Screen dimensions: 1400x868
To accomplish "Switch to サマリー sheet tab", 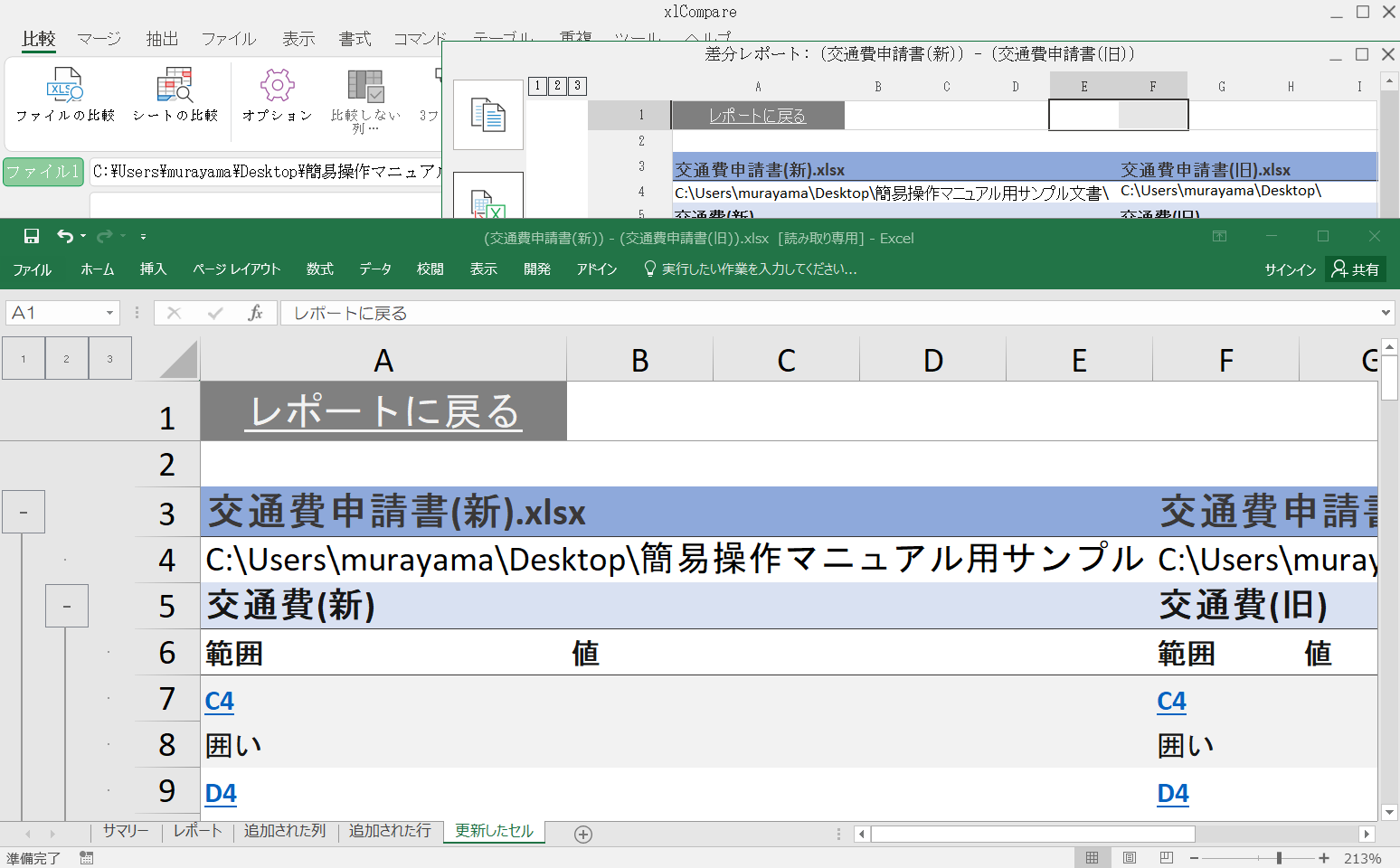I will [126, 831].
